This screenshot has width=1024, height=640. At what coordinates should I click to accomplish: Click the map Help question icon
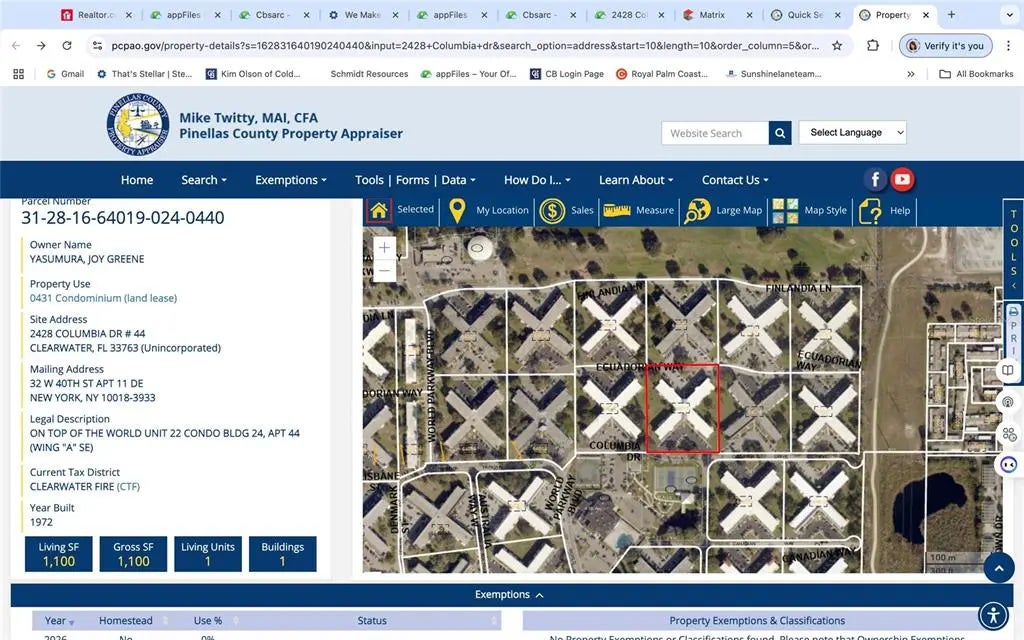870,211
